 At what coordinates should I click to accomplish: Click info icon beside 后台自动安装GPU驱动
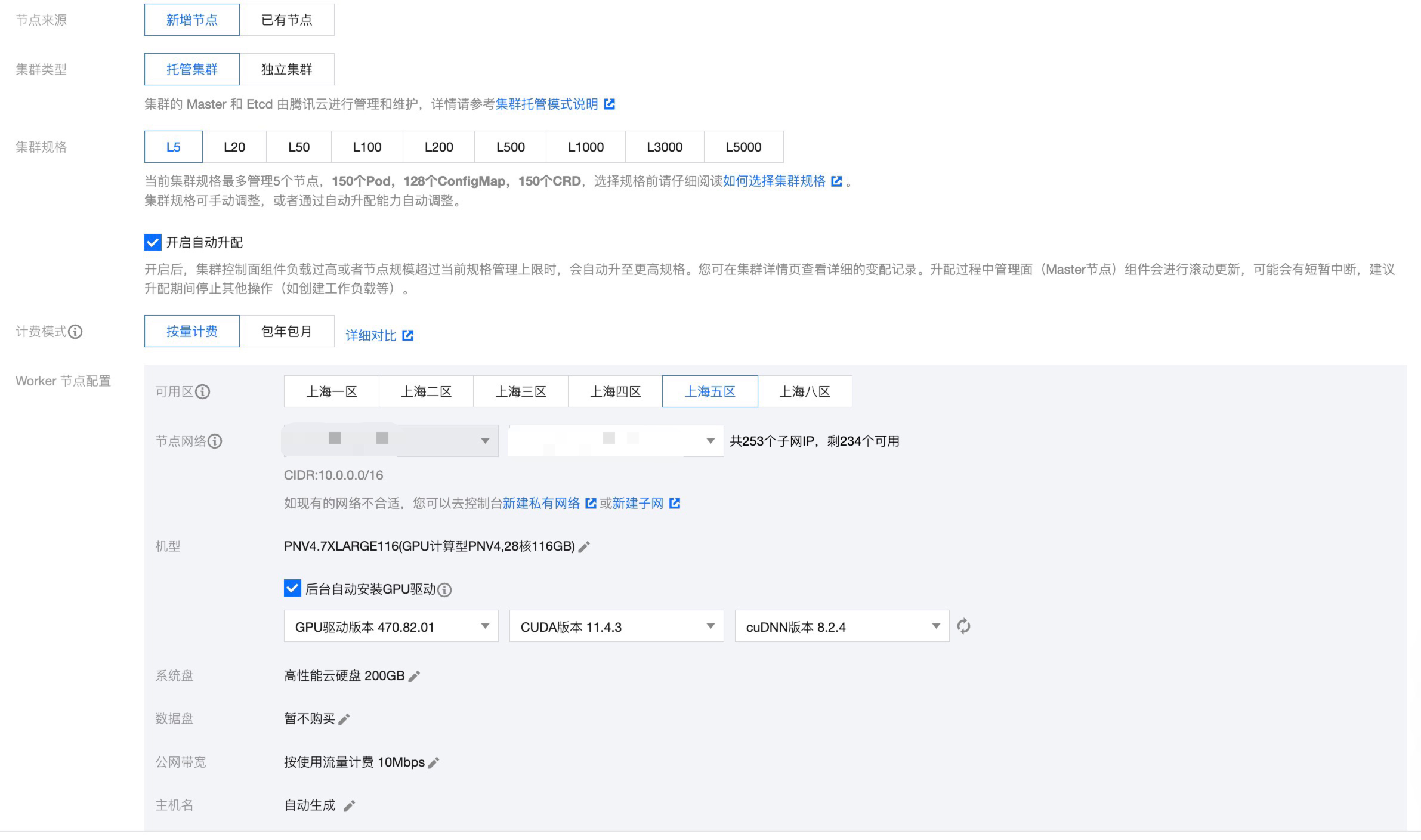[x=444, y=590]
